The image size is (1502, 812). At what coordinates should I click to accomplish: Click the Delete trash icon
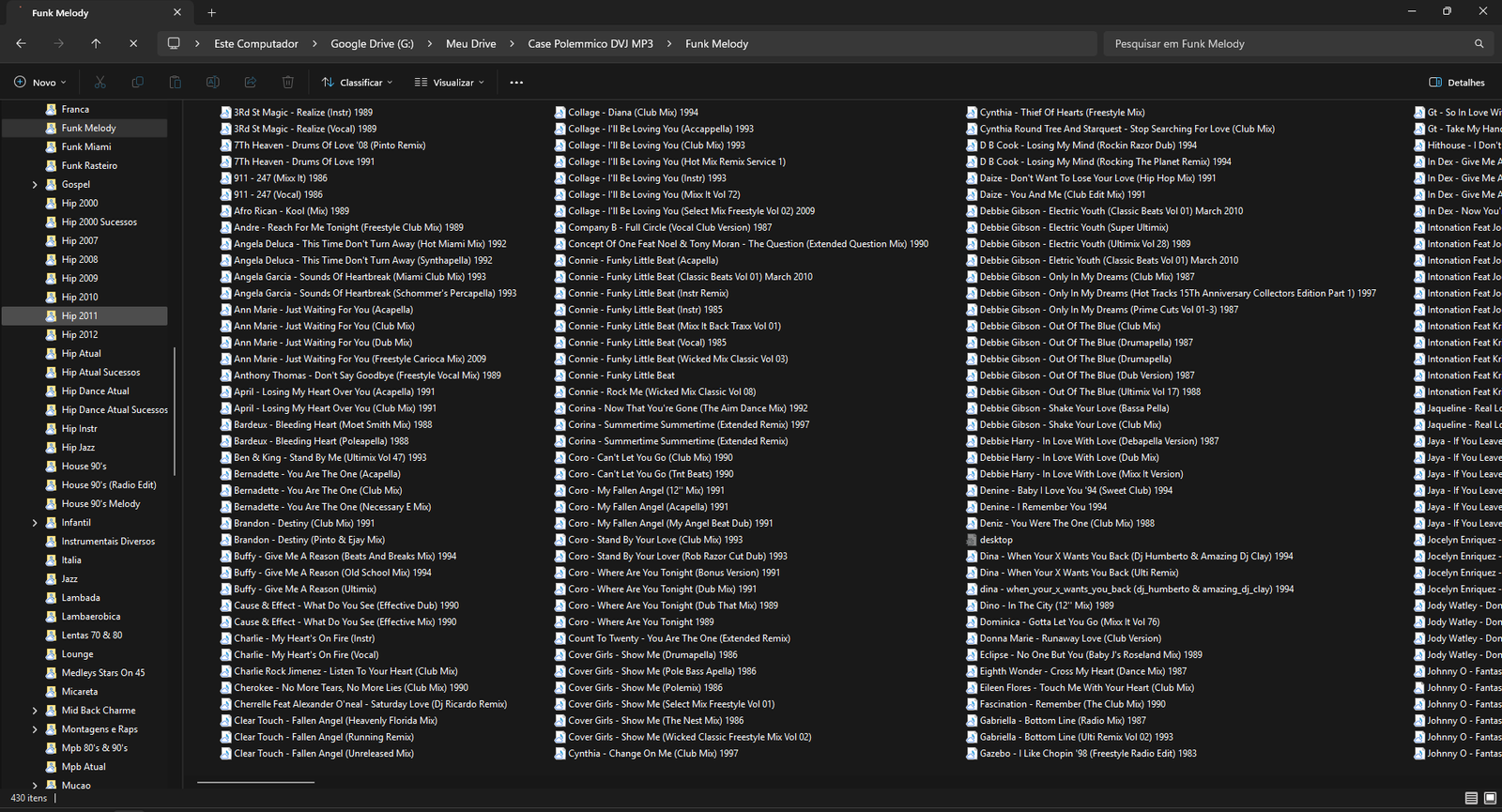pyautogui.click(x=288, y=83)
